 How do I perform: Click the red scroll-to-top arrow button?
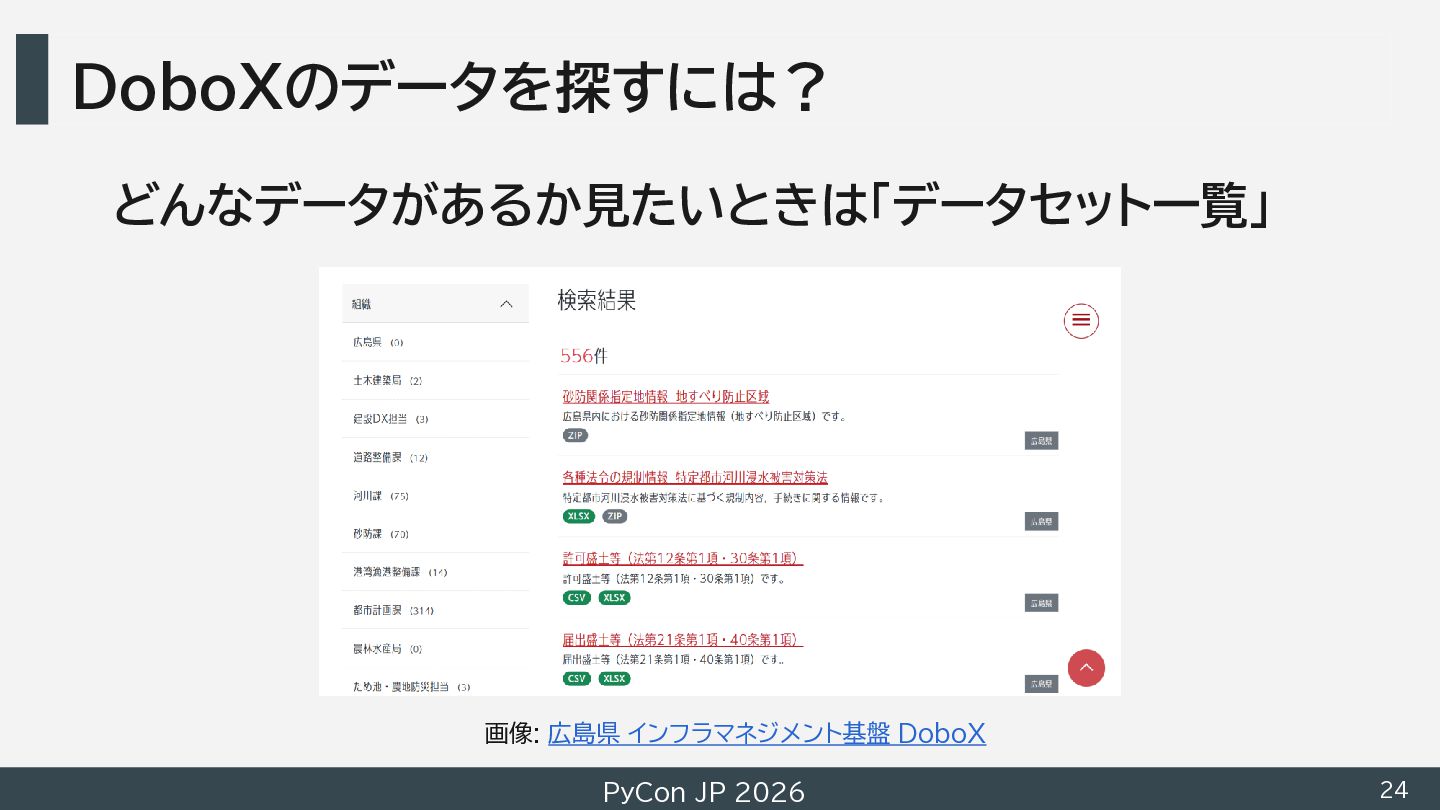pyautogui.click(x=1086, y=668)
